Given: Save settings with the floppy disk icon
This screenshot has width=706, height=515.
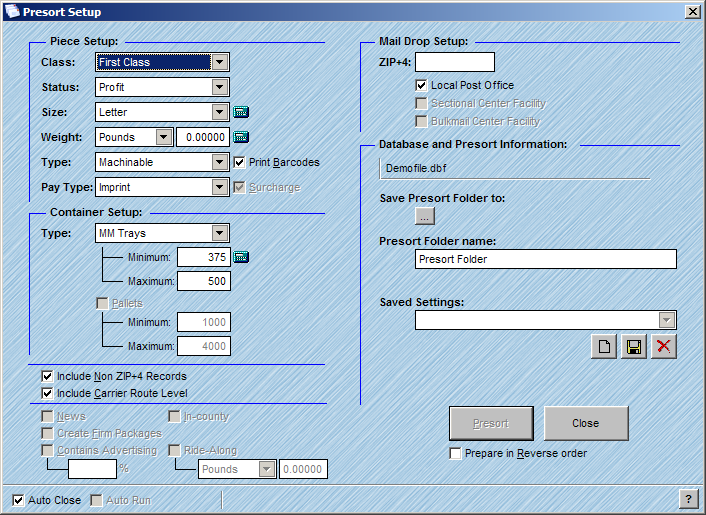Looking at the screenshot, I should 634,347.
